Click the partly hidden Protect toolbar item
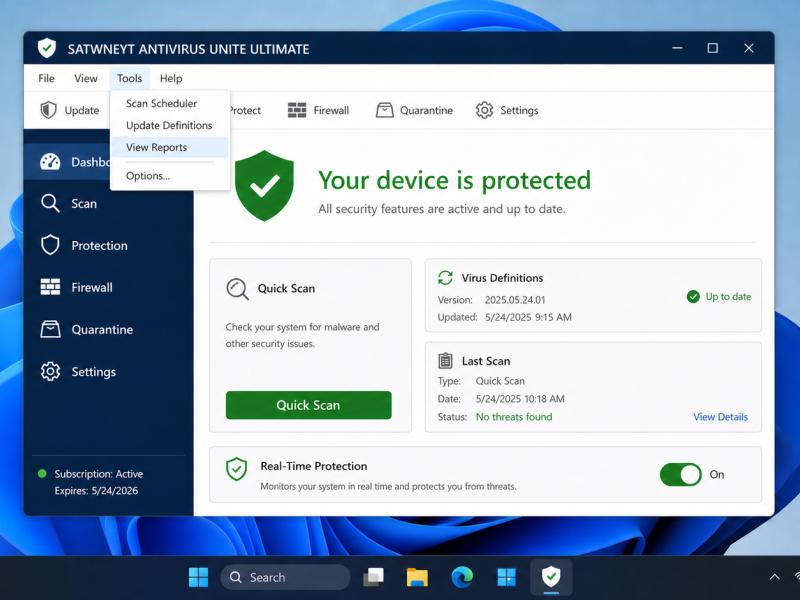 click(245, 110)
